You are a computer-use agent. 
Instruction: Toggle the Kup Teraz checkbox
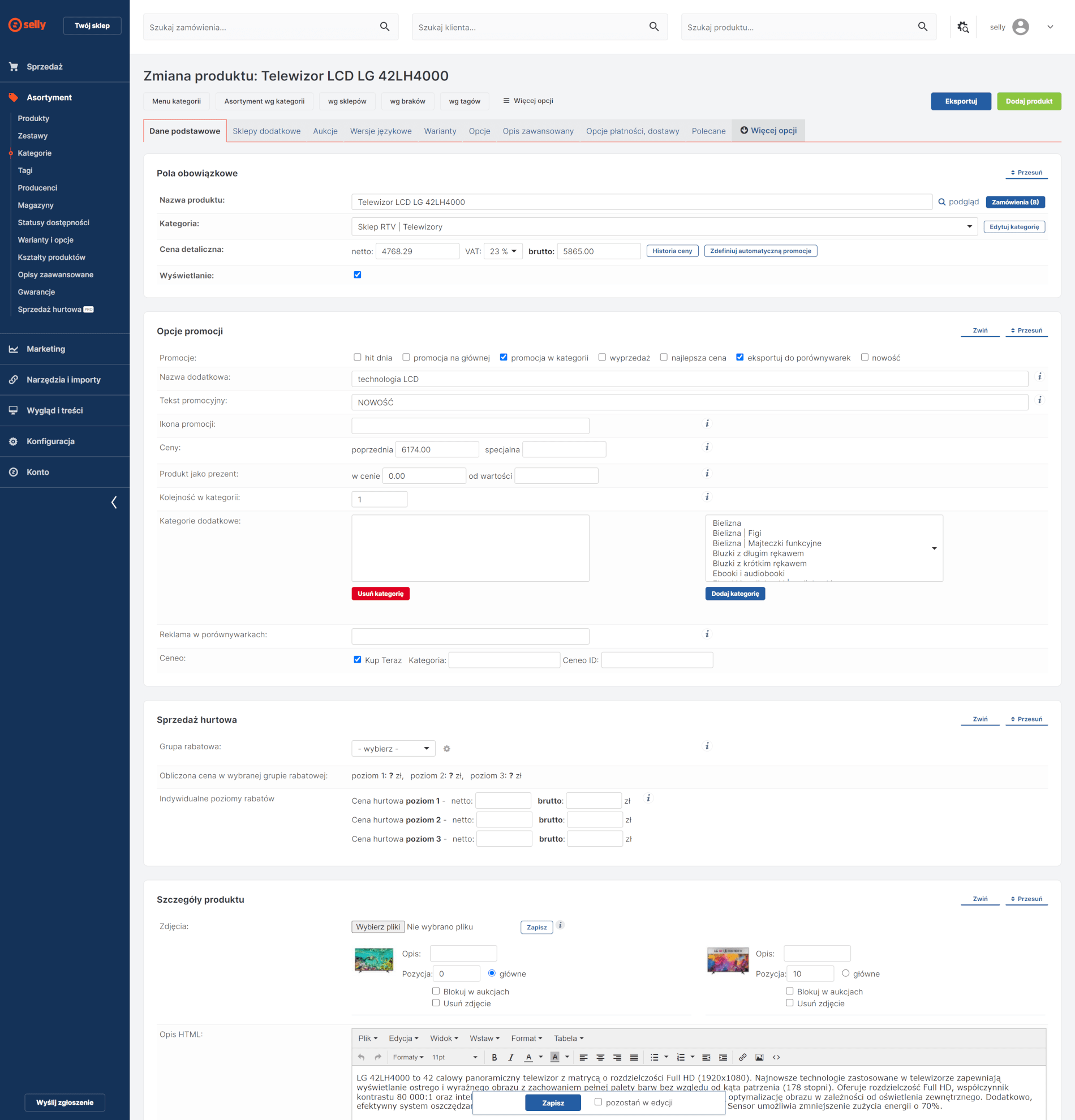358,659
